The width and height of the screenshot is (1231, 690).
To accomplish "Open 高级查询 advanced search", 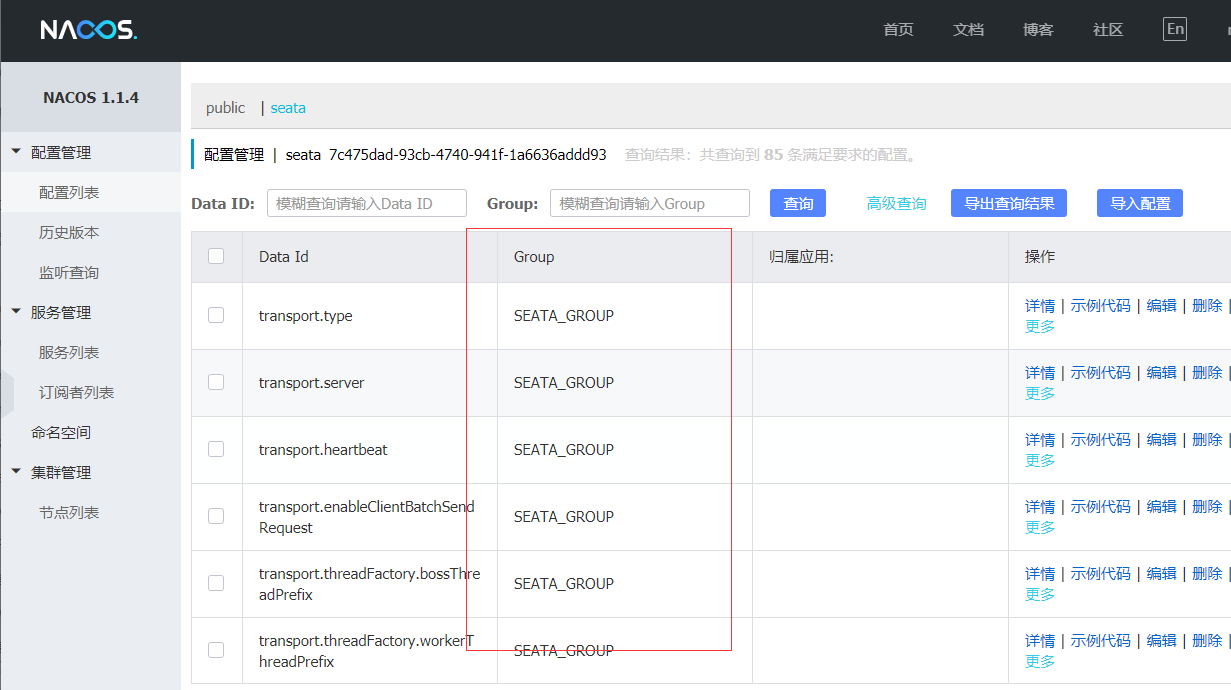I will point(896,203).
